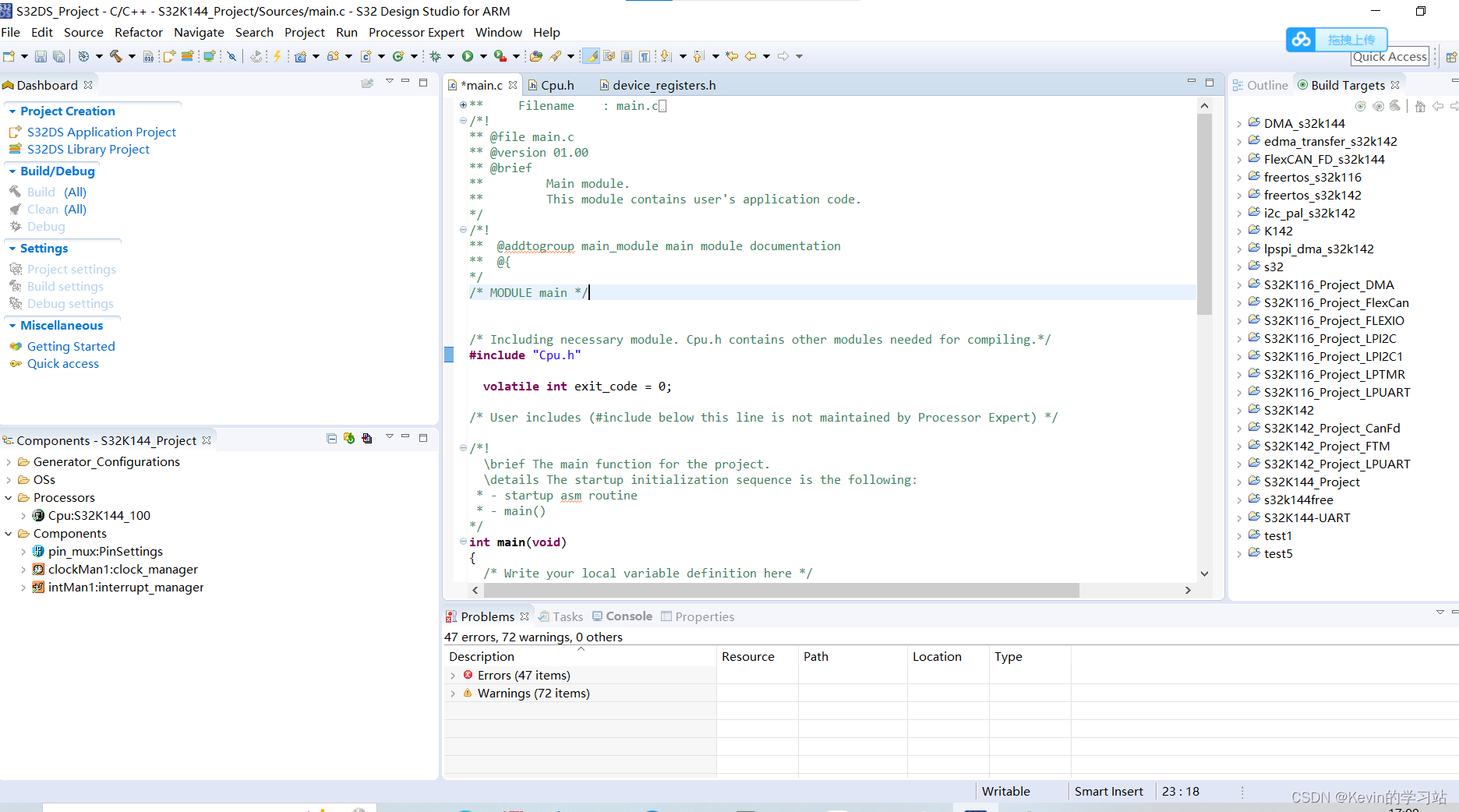Click the Home icon in Build Targets panel

pos(1420,106)
